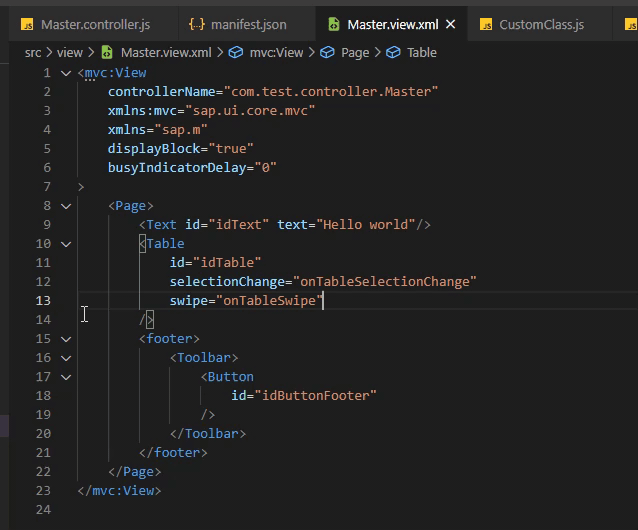Click the Table tag name on line 10
Screen dimensions: 638x530
[x=166, y=244]
